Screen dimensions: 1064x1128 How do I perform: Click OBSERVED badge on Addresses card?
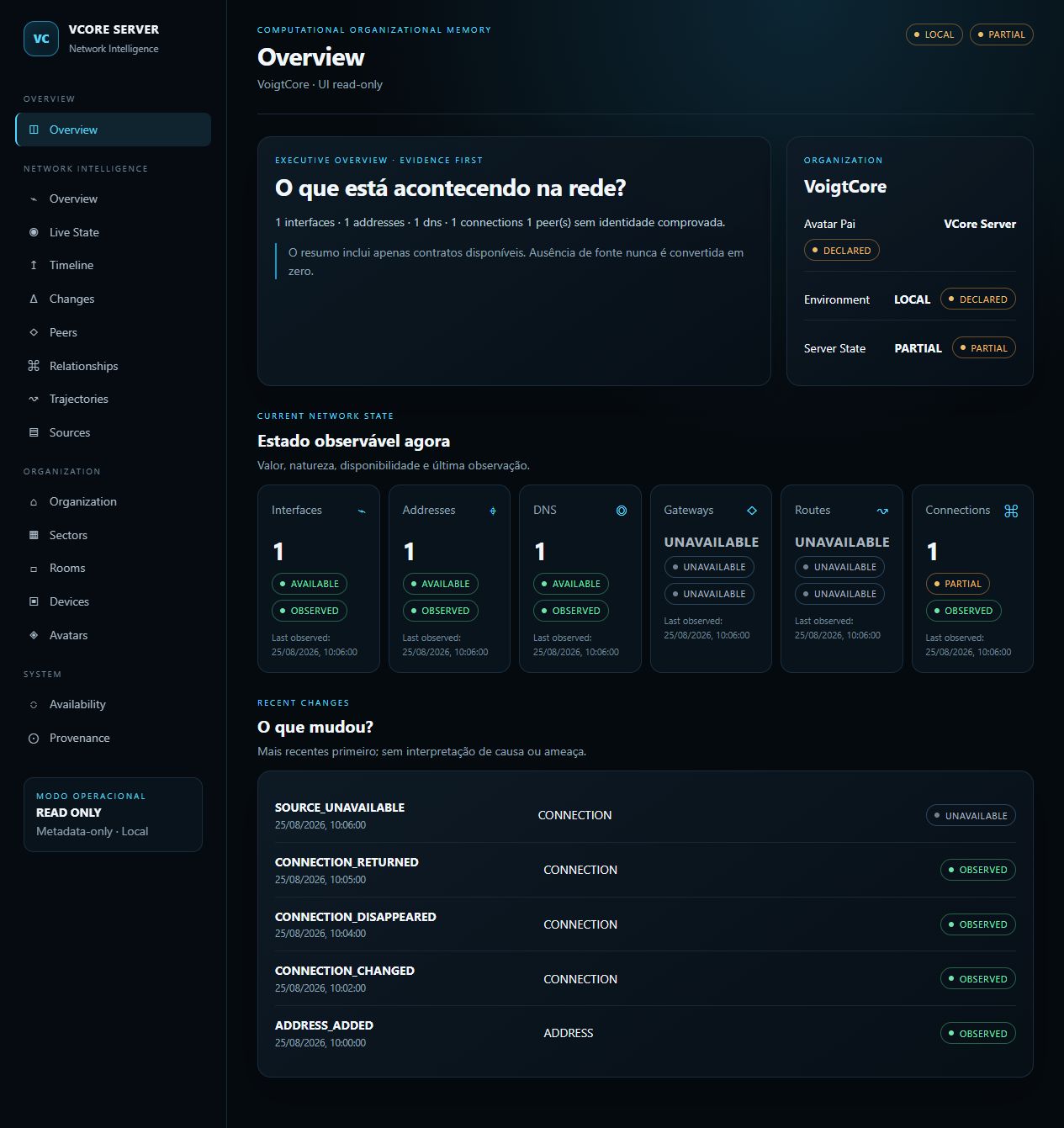coord(440,611)
